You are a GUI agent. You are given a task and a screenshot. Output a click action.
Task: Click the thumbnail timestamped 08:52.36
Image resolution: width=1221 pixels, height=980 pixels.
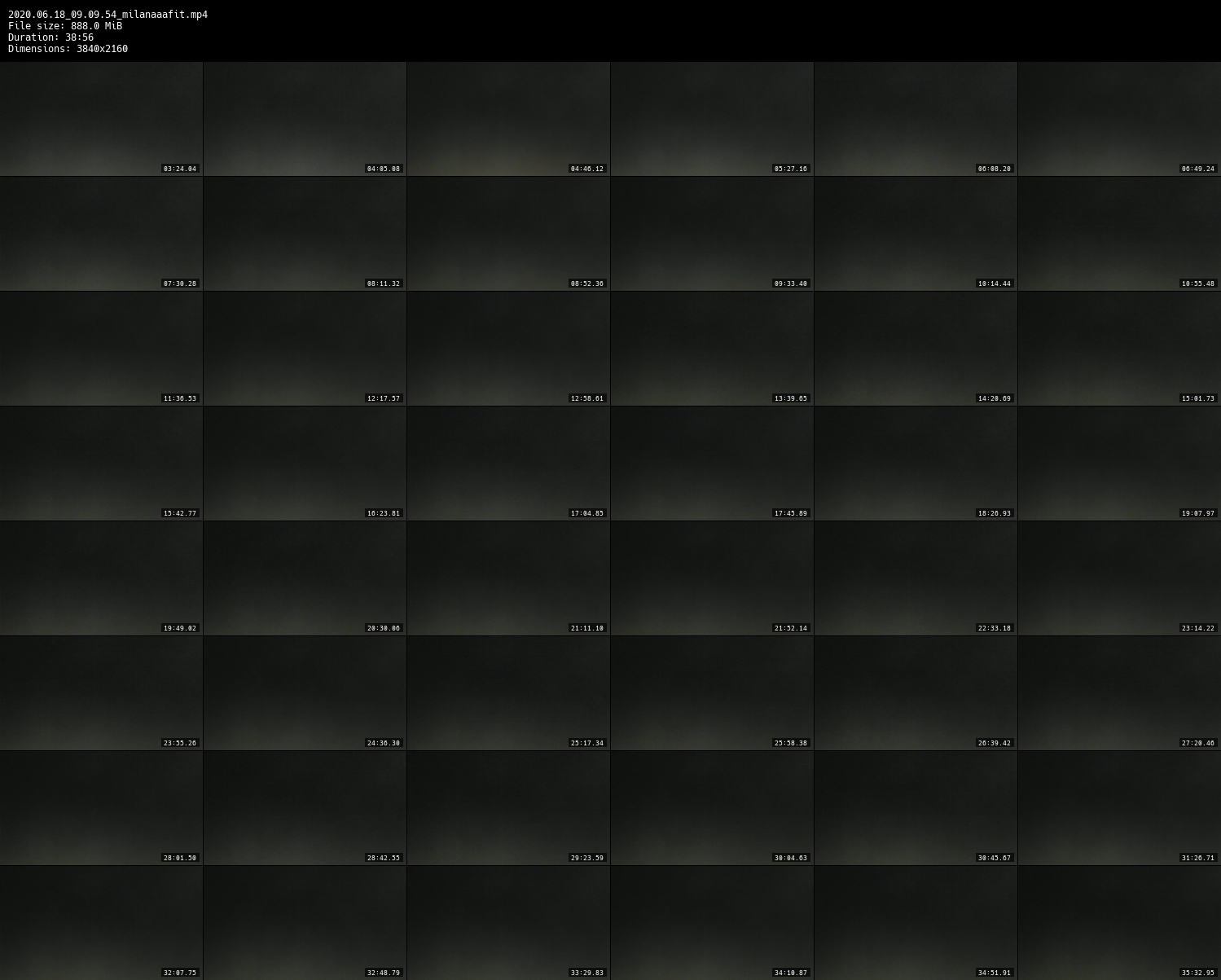[508, 234]
